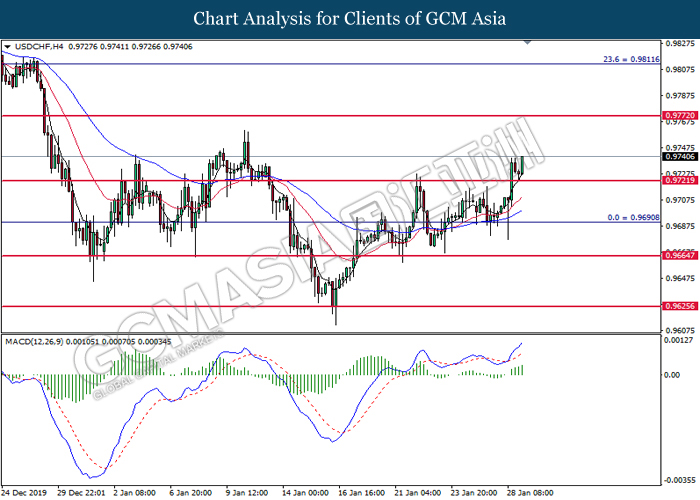Select the 0.97720 resistance price tag
700x500 pixels.
[676, 116]
